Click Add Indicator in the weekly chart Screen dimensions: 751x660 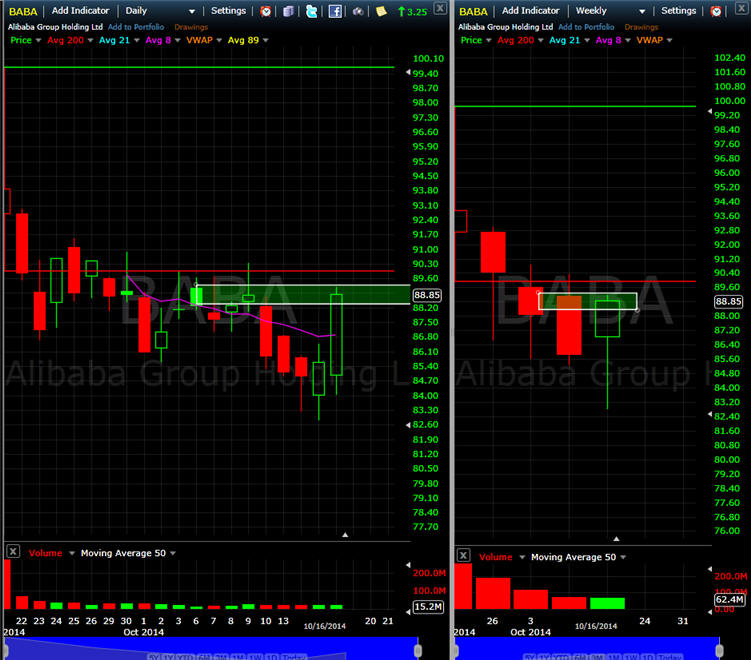(531, 11)
